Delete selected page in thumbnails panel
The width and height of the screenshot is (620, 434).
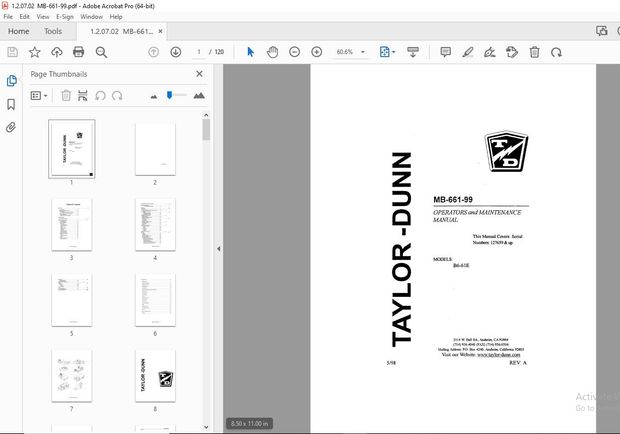click(66, 96)
